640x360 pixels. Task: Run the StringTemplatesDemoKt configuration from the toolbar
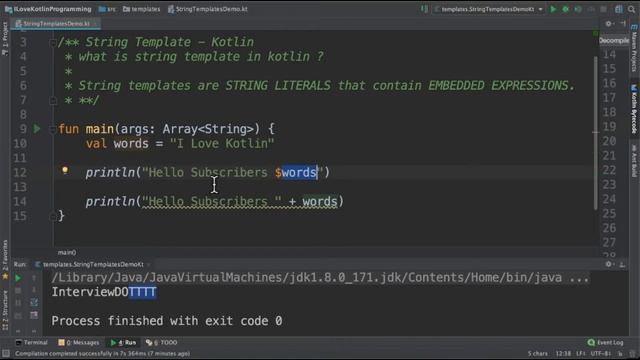(553, 9)
